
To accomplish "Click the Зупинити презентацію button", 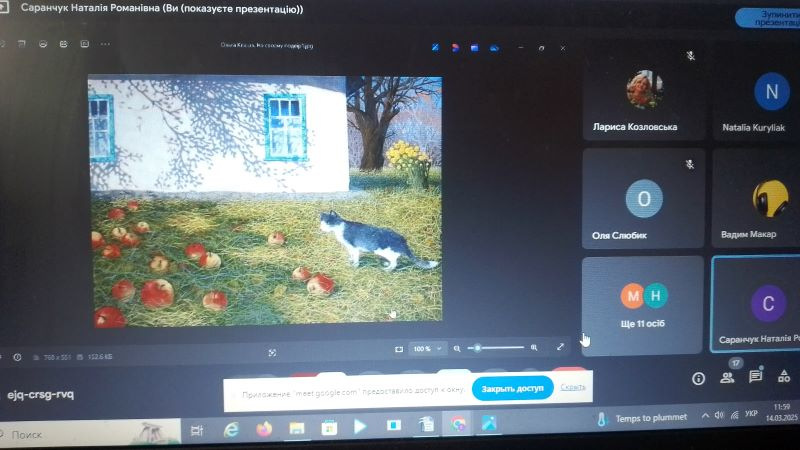I will [768, 18].
